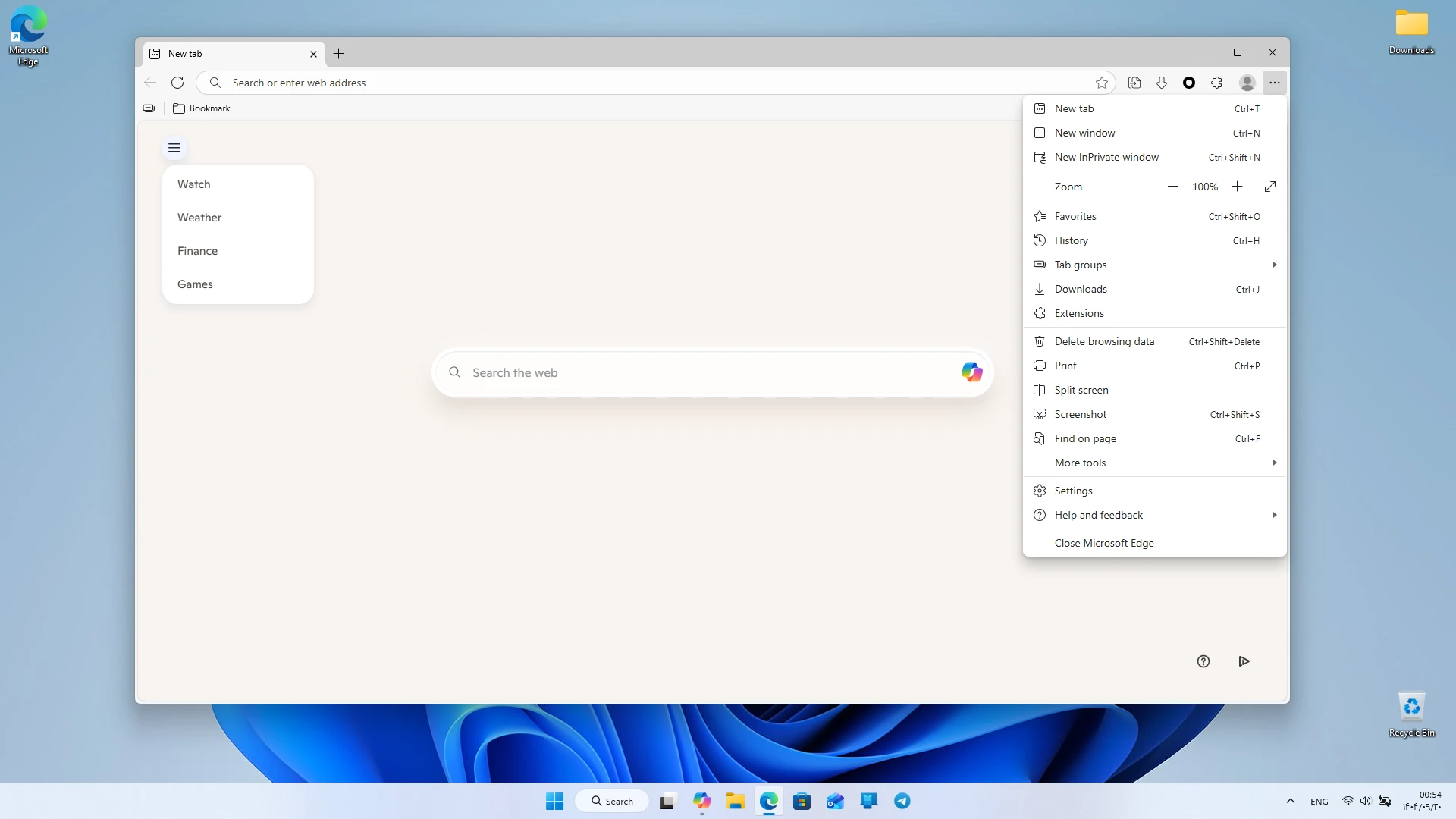Open the hamburger menu on new tab page
The width and height of the screenshot is (1456, 819).
[174, 148]
